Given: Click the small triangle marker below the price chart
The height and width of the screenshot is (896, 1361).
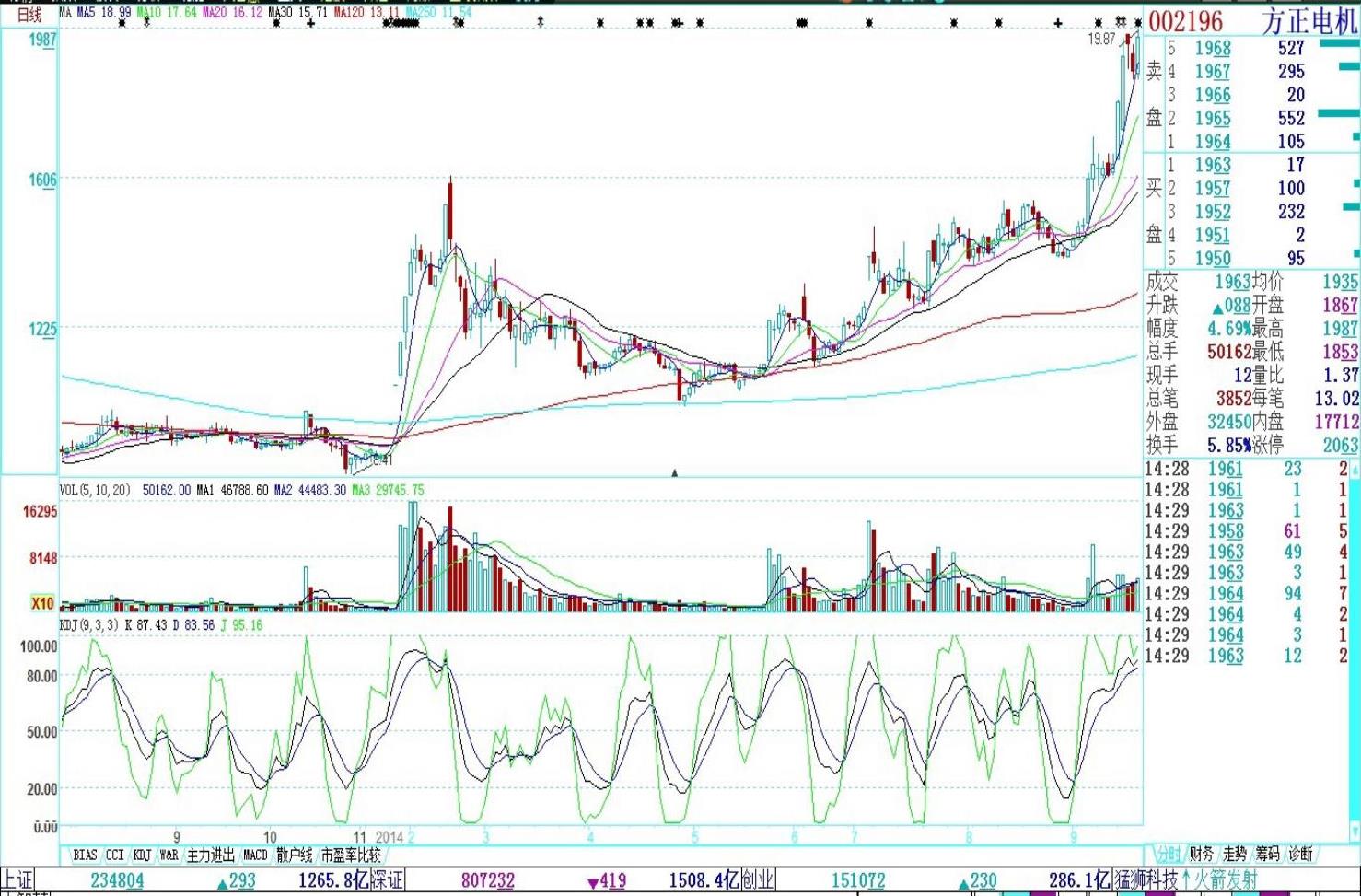Looking at the screenshot, I should (675, 472).
